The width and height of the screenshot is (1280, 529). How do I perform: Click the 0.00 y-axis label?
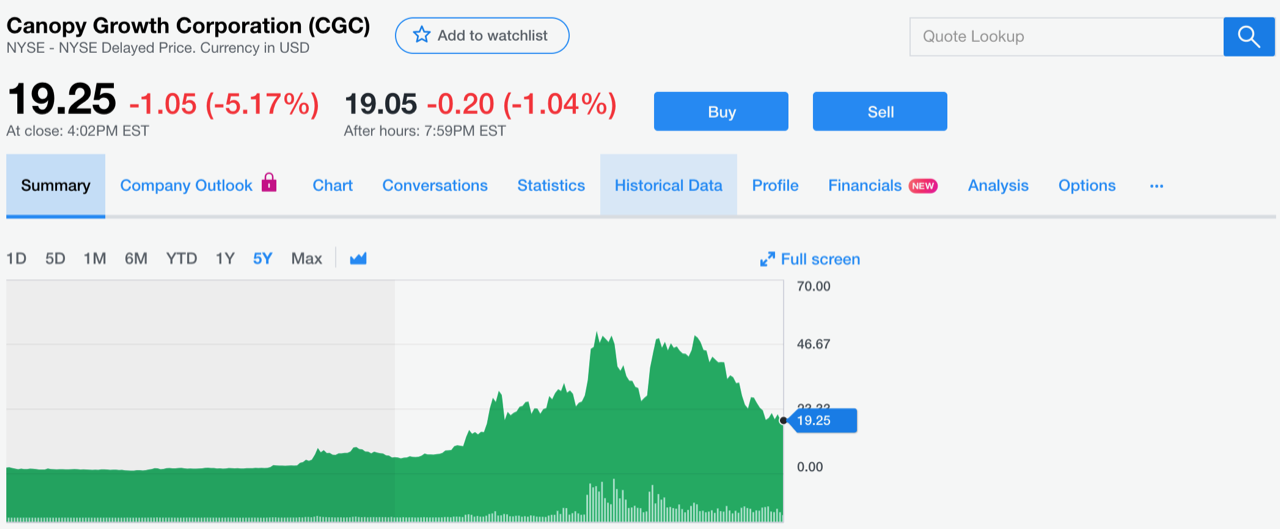[809, 467]
